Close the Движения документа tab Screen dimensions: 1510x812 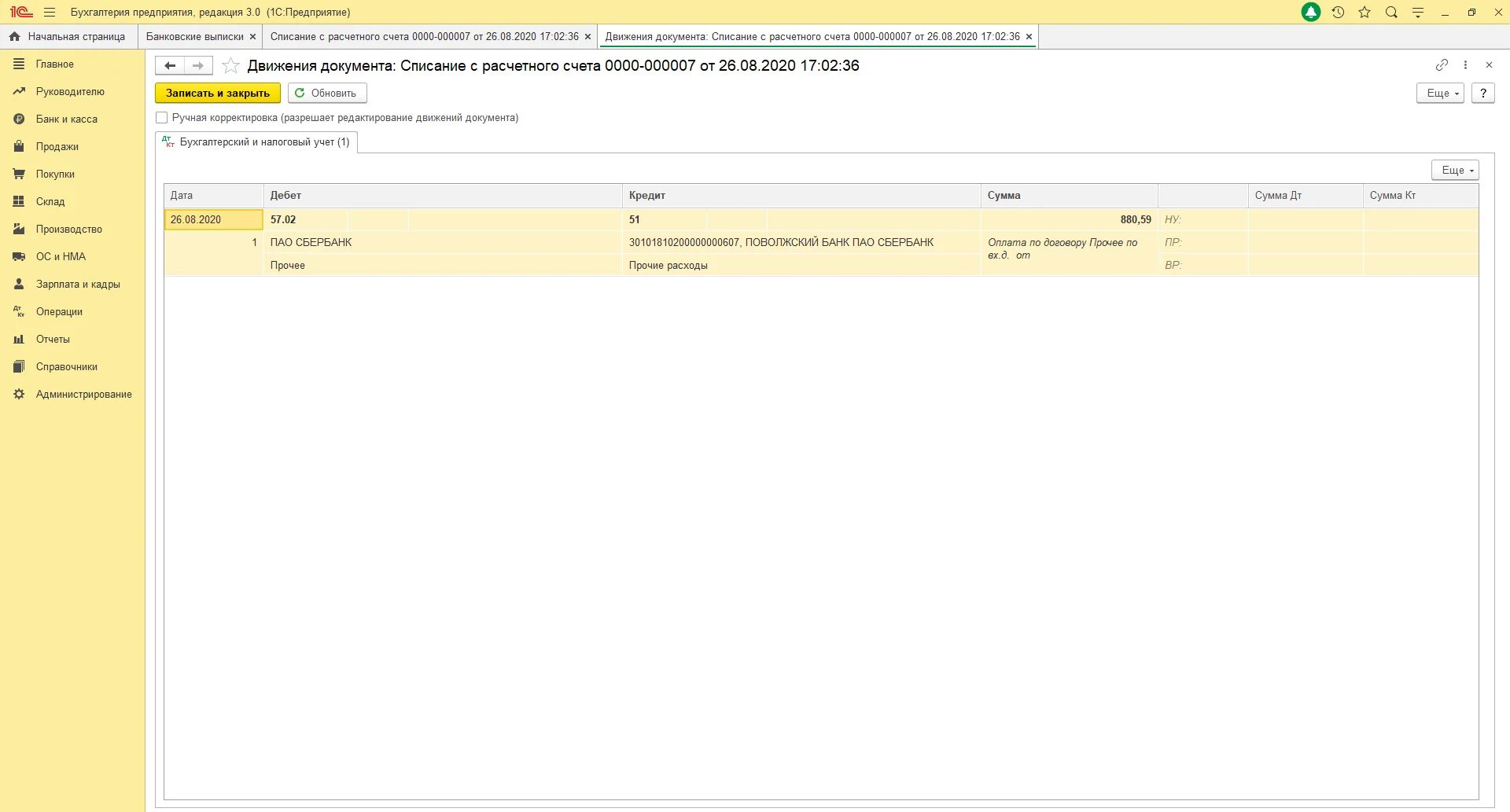[1029, 37]
